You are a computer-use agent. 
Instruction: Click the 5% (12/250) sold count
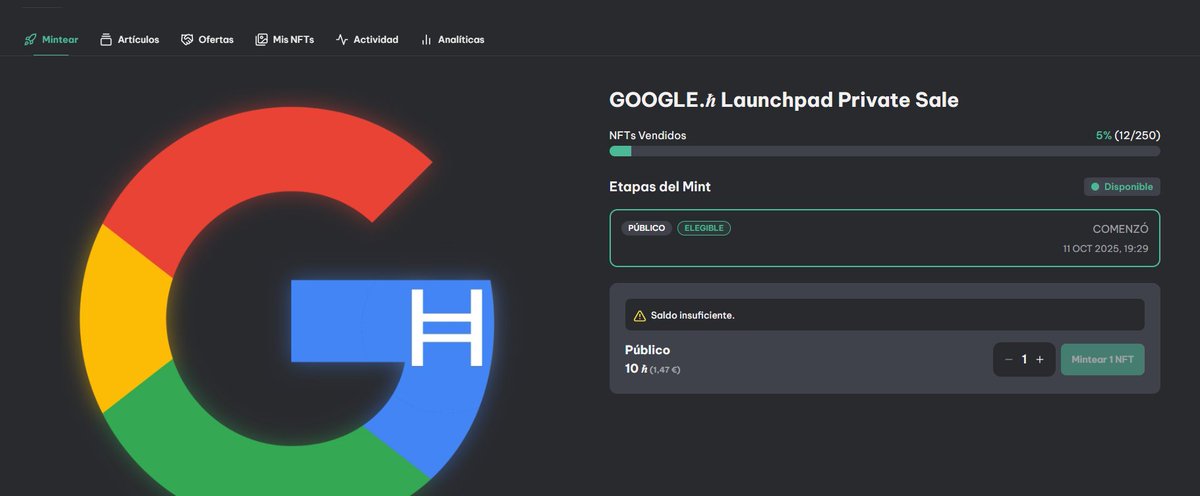tap(1128, 135)
